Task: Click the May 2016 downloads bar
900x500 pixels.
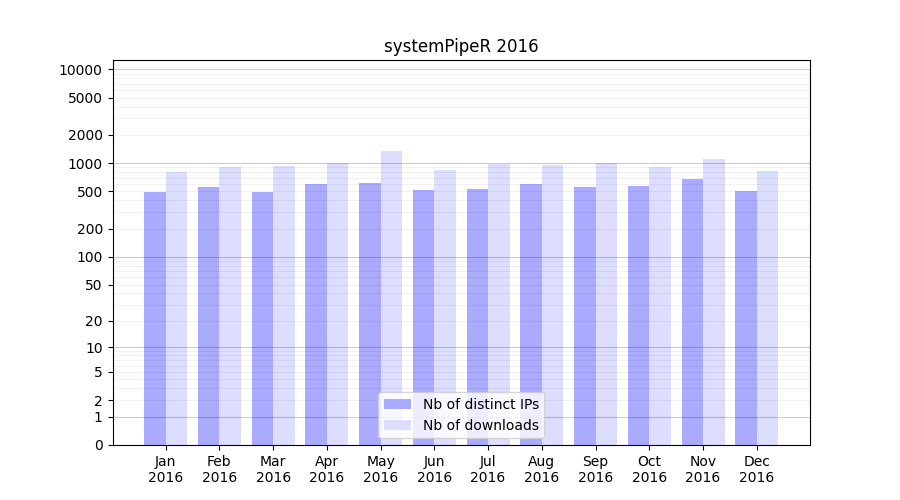Action: (x=391, y=298)
